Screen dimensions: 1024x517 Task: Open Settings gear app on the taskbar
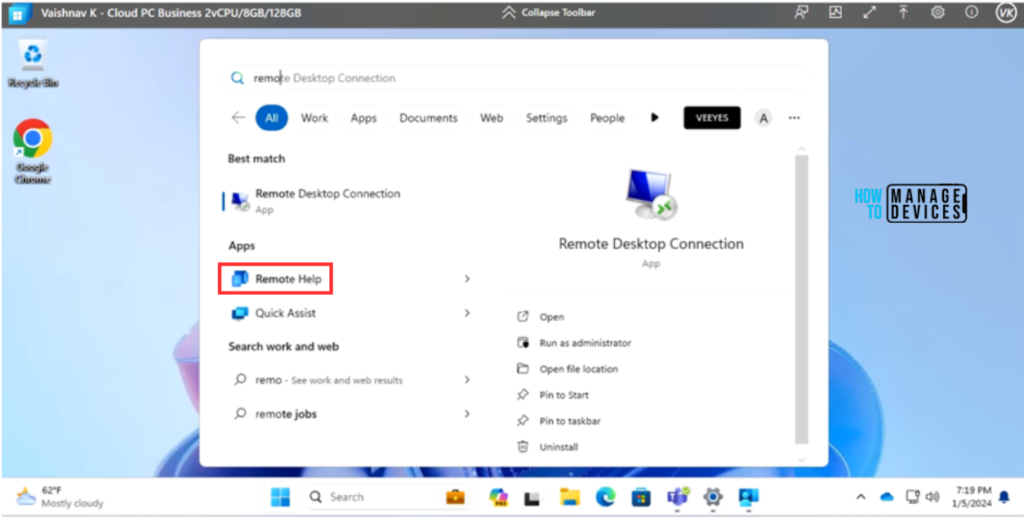coord(713,497)
